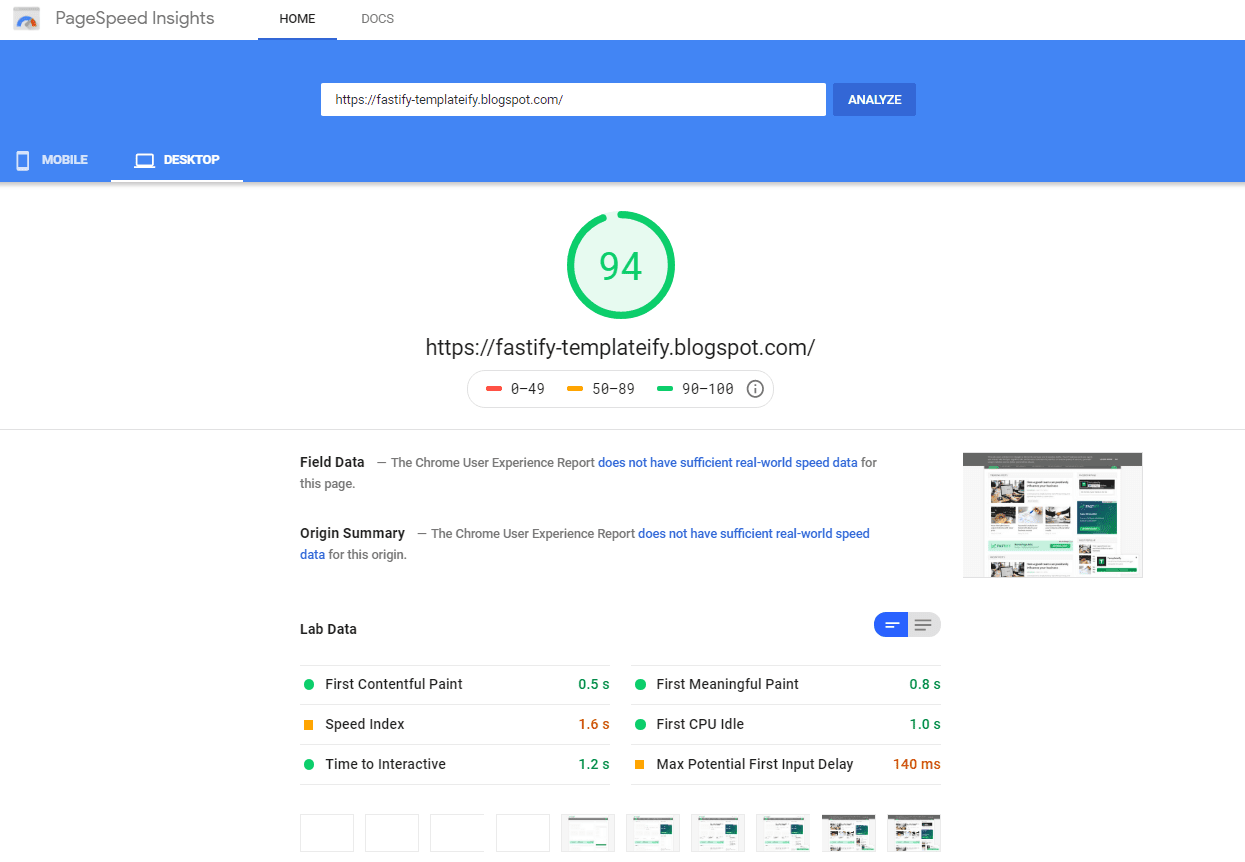Click the page screenshot thumbnail

1052,515
